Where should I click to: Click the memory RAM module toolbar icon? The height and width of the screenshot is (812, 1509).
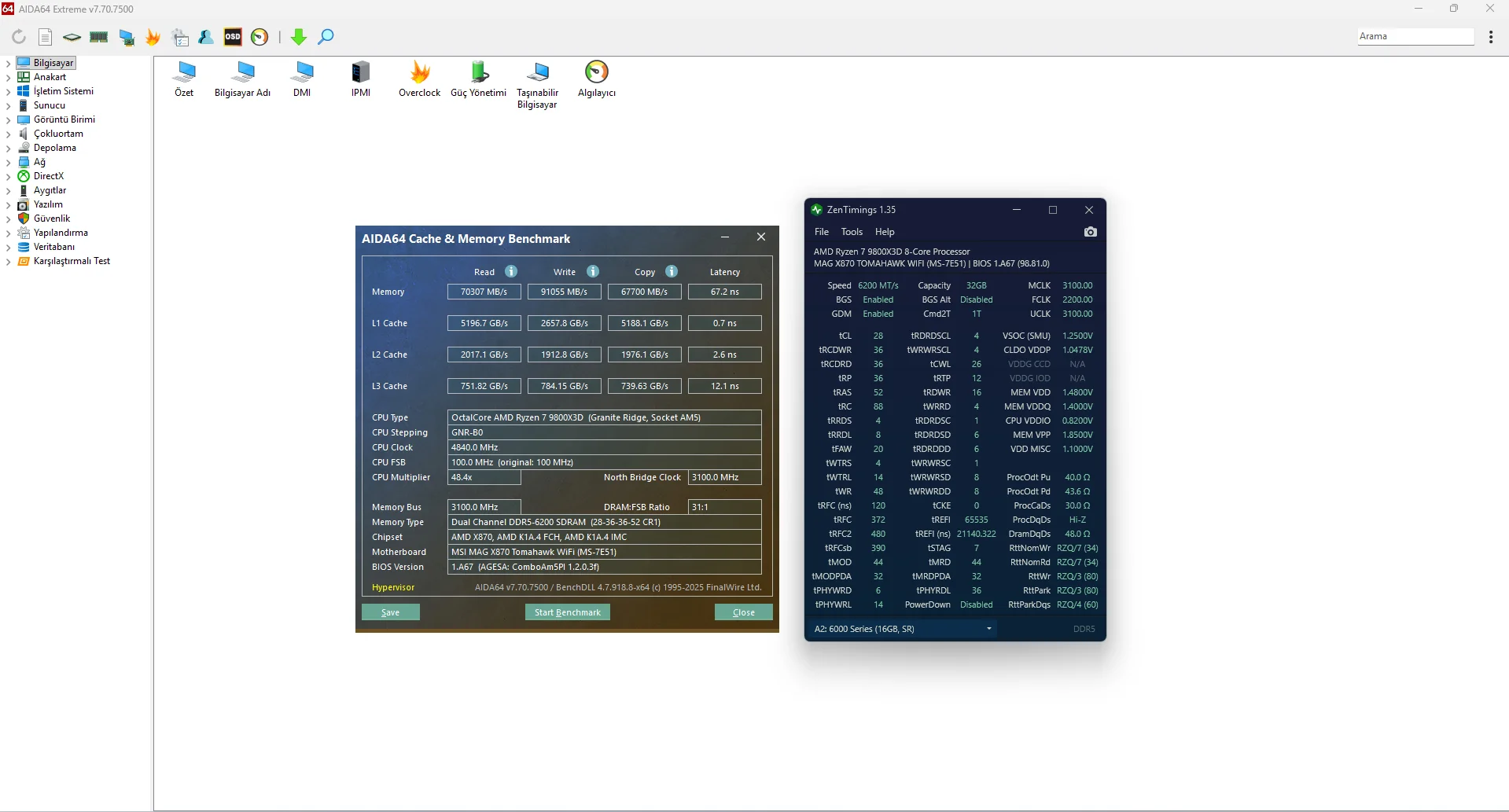99,37
